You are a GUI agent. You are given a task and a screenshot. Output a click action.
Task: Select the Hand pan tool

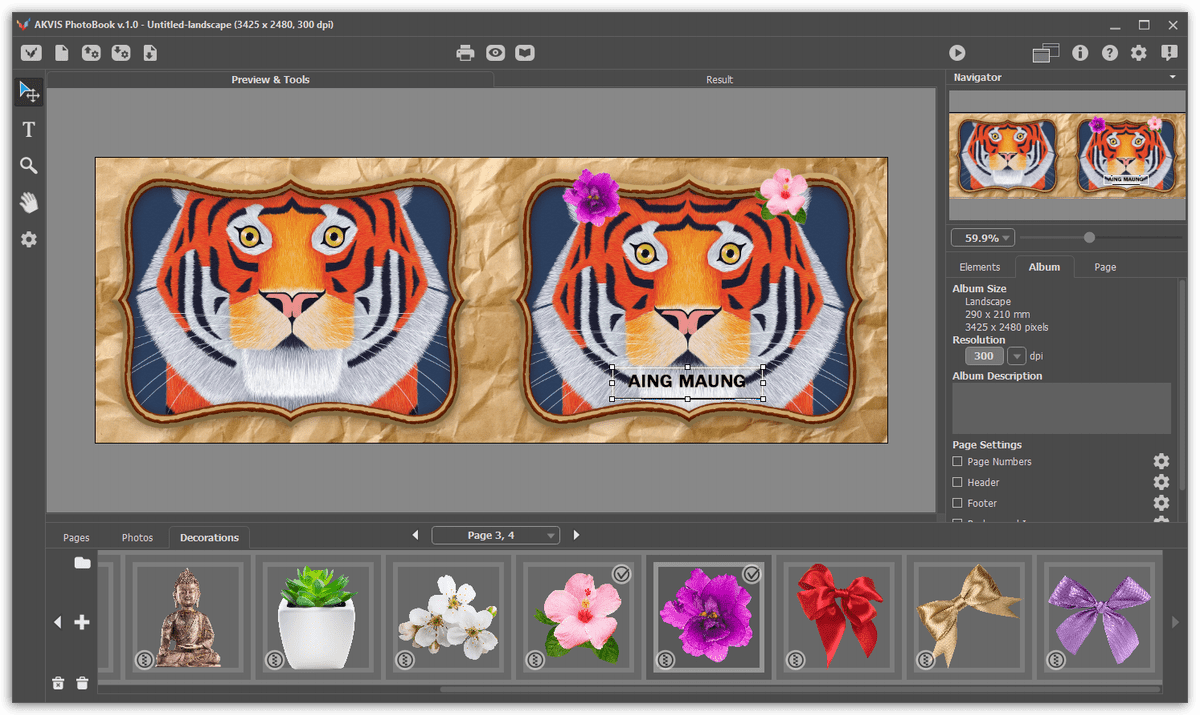29,203
